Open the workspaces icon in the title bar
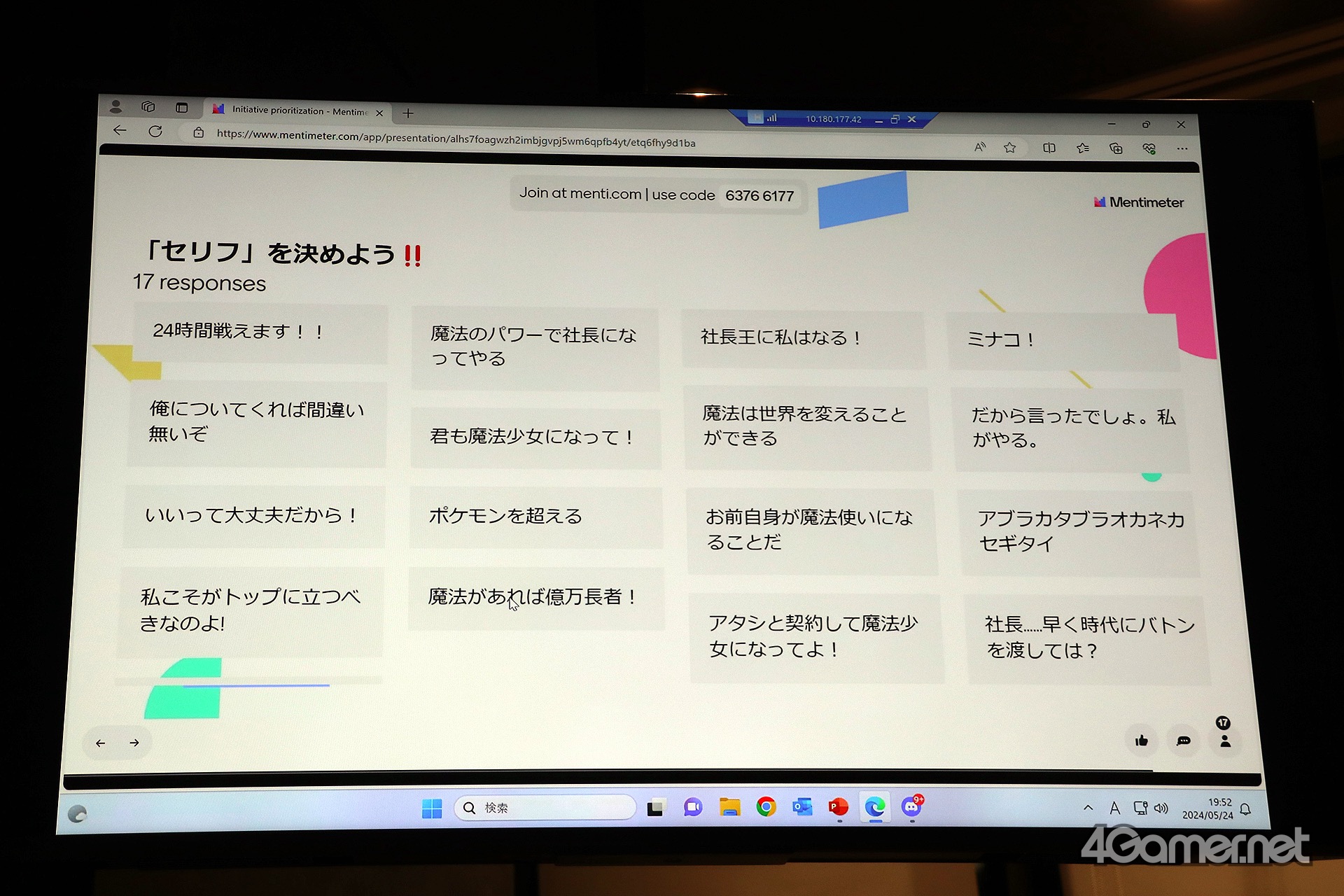 pyautogui.click(x=148, y=106)
